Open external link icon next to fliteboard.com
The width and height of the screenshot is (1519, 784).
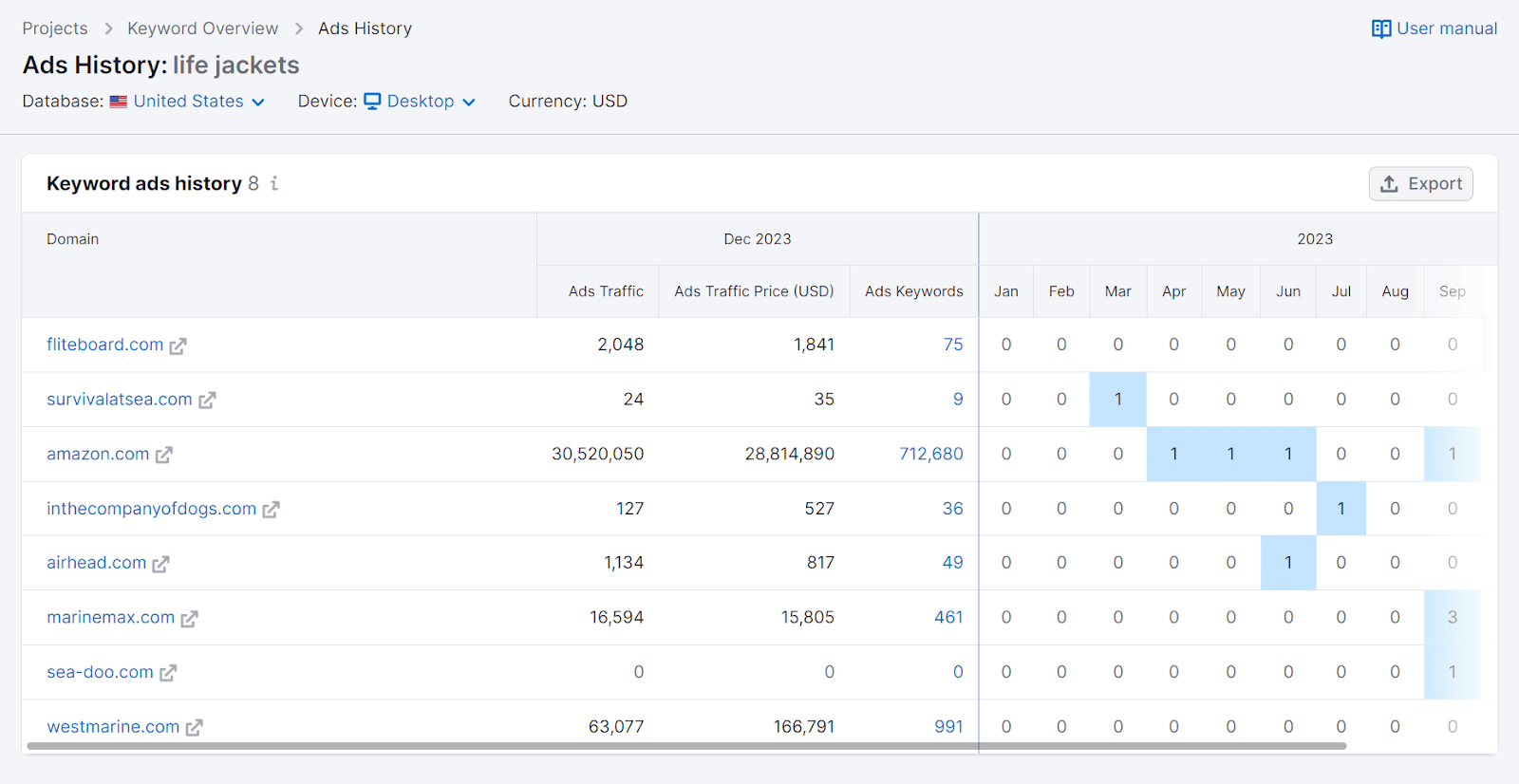178,346
